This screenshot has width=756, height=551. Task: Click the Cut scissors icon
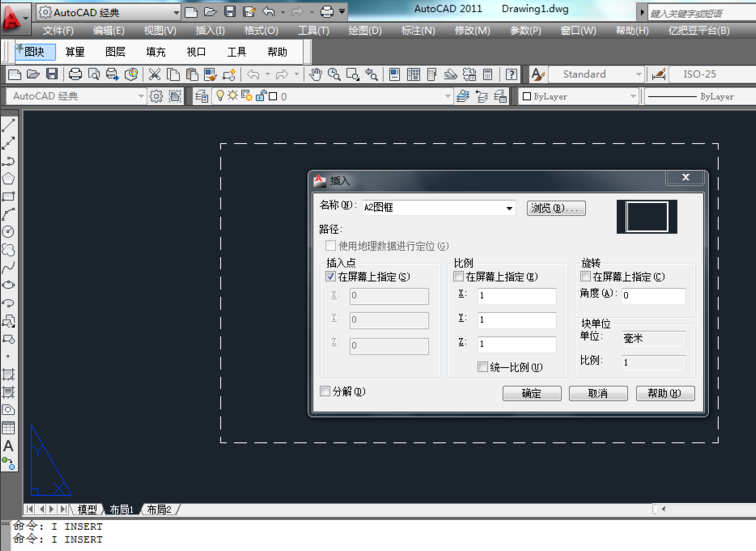(154, 74)
